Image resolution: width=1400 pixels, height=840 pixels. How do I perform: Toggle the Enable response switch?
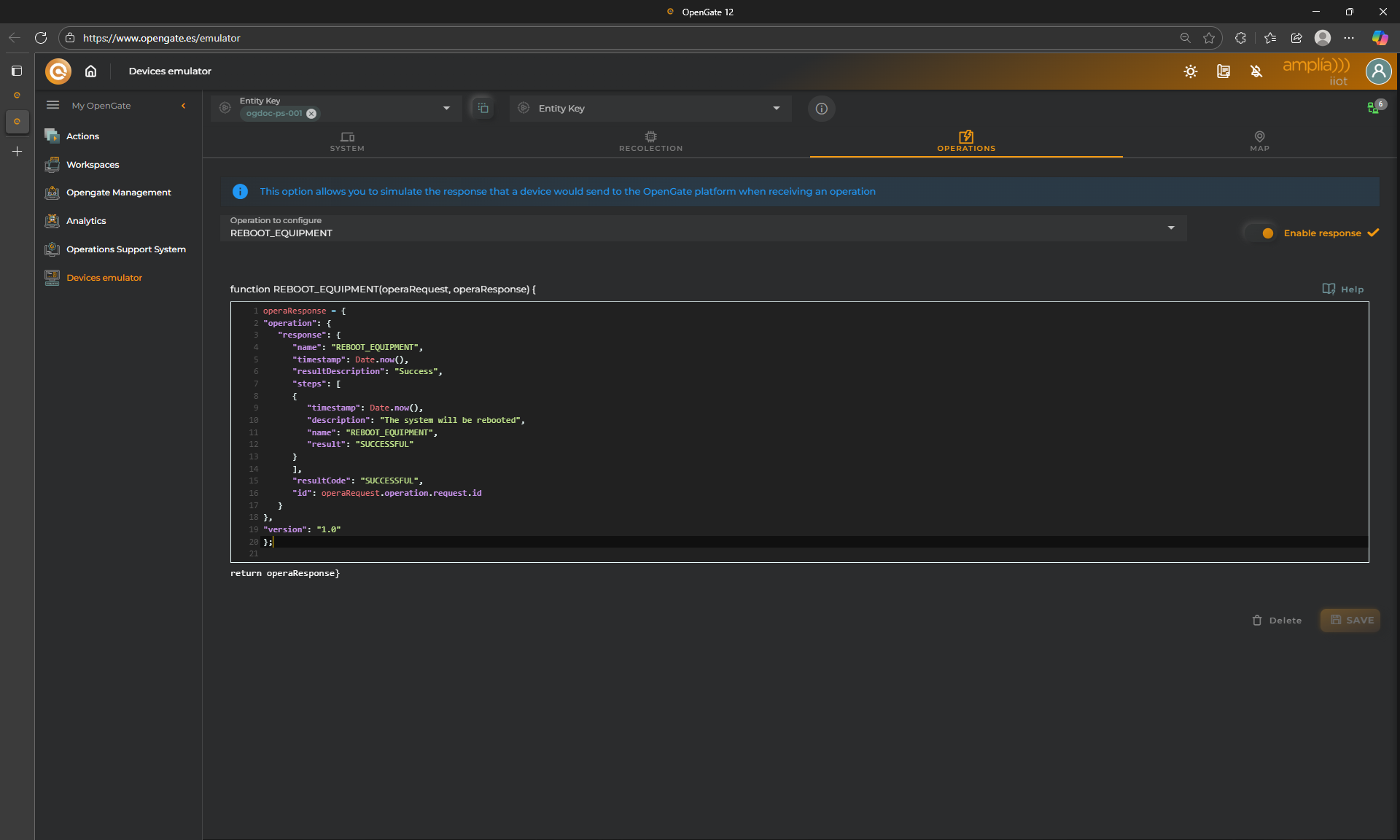click(1259, 233)
